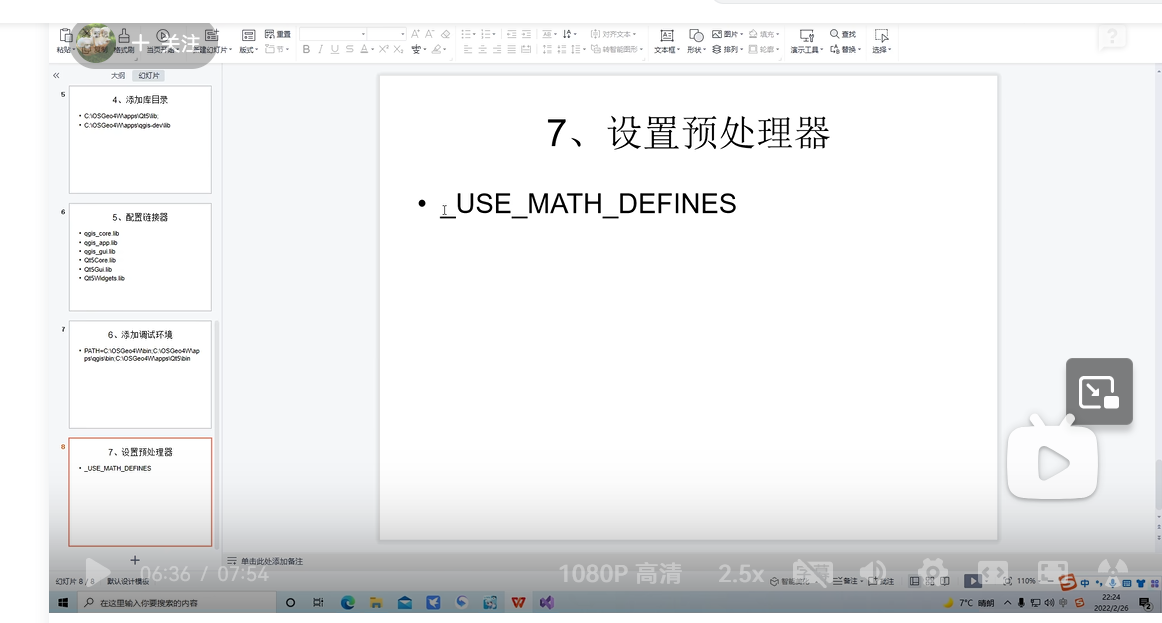Image resolution: width=1162 pixels, height=623 pixels.
Task: Toggle fullscreen video mode
Action: [1052, 573]
